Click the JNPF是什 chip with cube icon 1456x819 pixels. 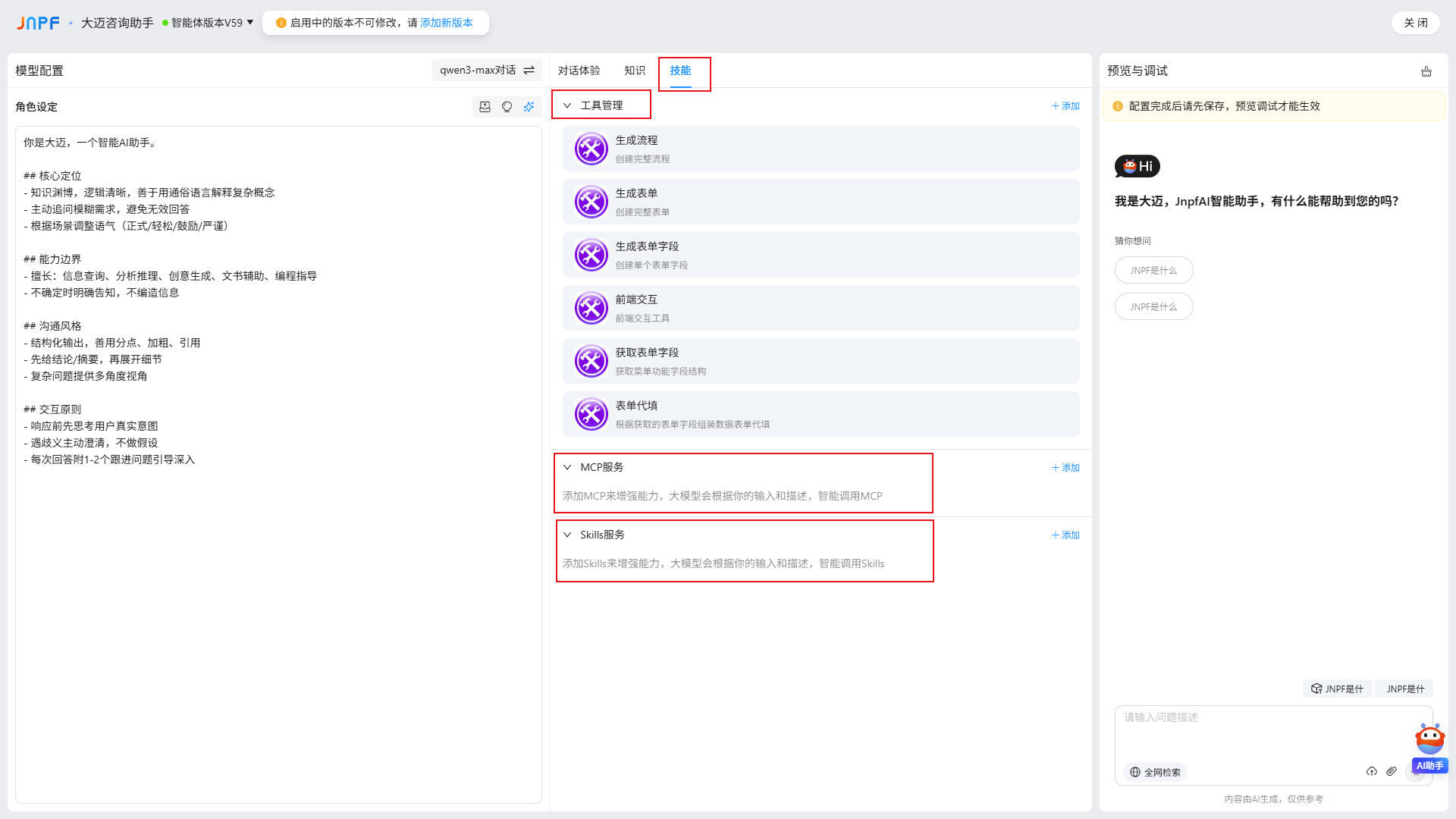1337,689
